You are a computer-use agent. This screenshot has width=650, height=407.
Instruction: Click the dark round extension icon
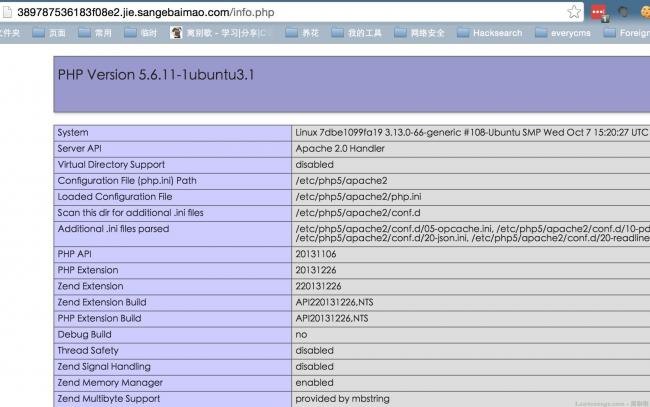(x=623, y=12)
